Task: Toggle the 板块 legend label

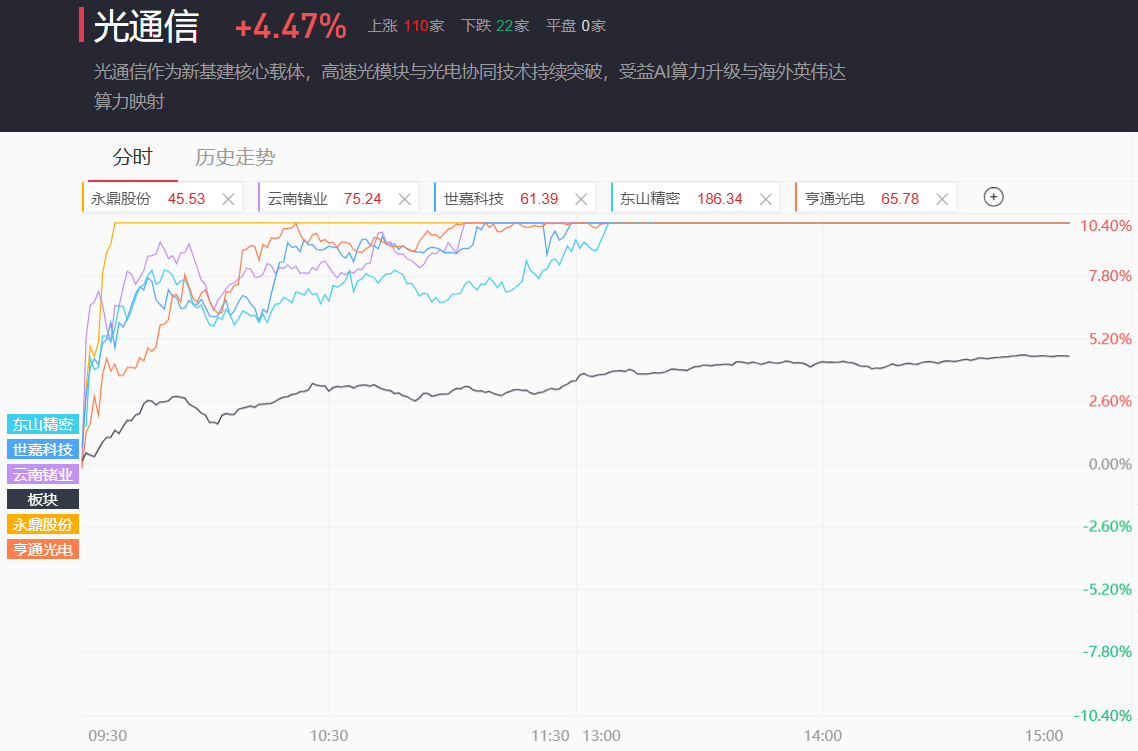Action: coord(43,499)
